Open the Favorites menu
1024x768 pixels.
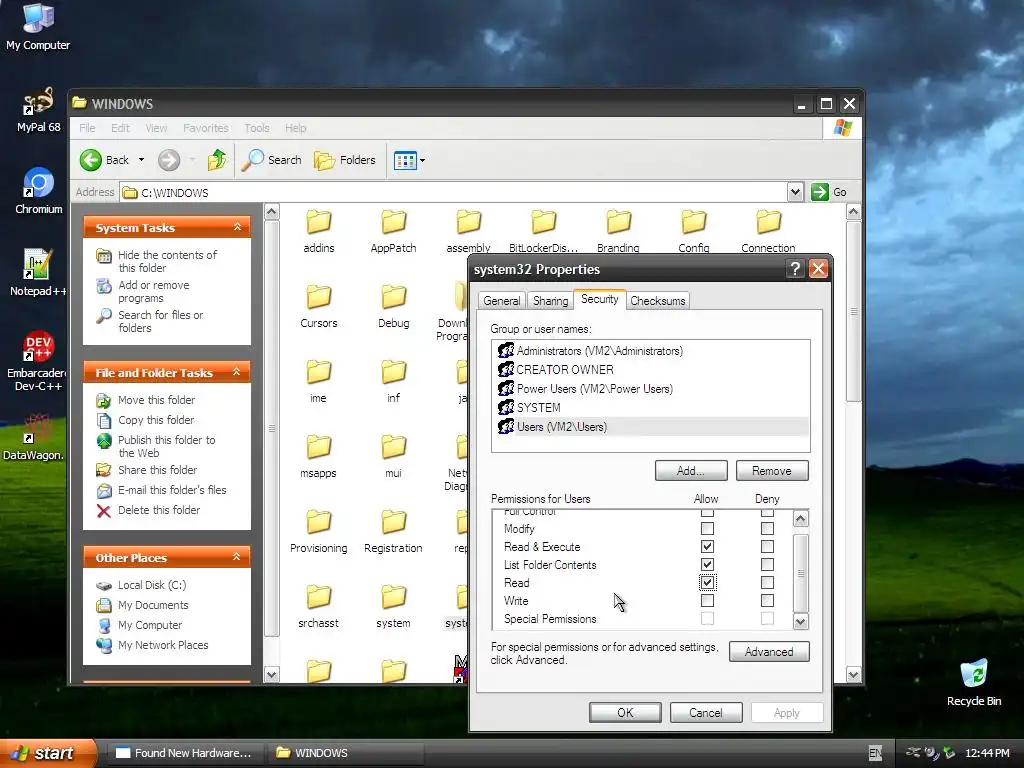tap(206, 128)
